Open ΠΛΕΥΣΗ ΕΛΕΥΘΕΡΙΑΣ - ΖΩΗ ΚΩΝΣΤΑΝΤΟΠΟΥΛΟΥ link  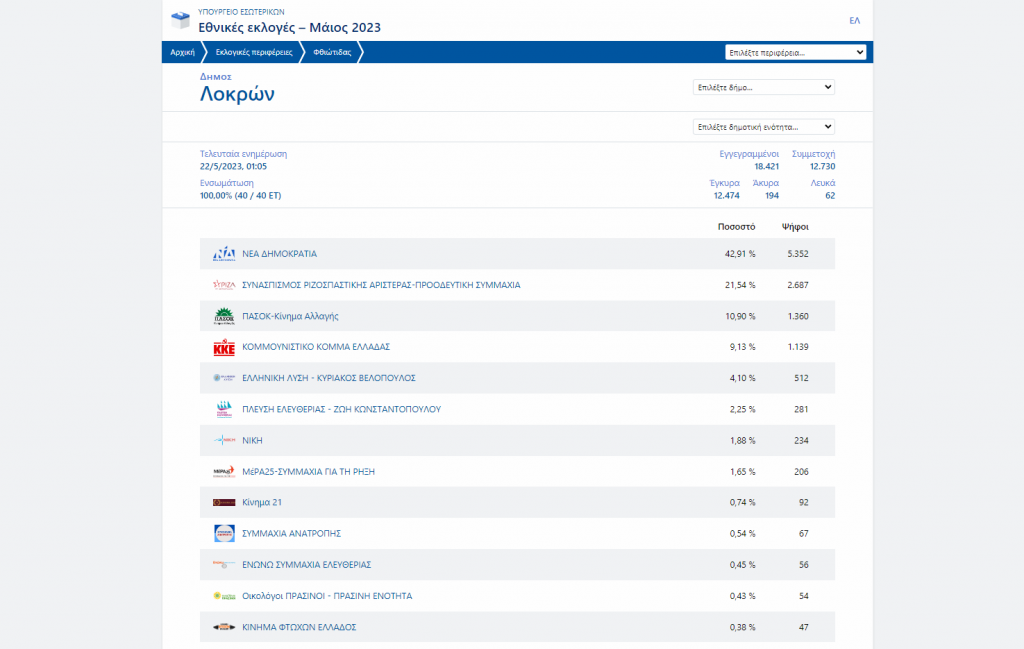pyautogui.click(x=342, y=409)
